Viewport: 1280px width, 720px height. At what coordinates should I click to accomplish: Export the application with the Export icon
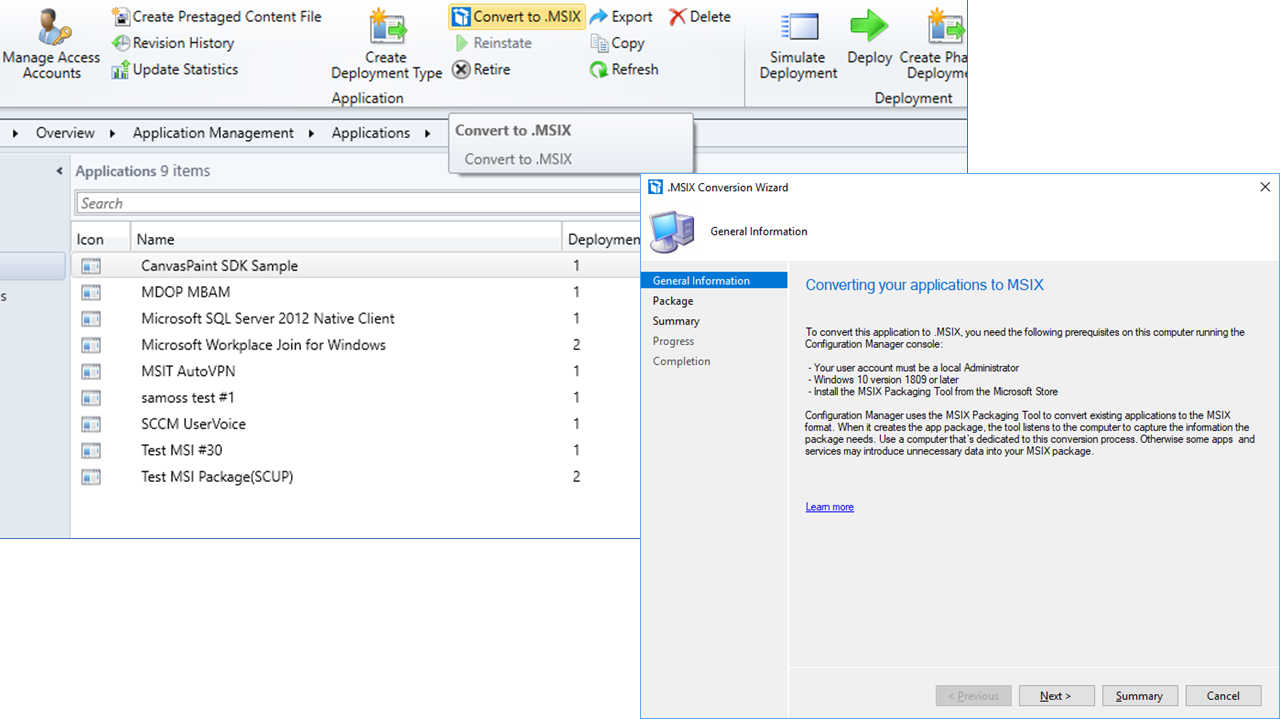(621, 16)
